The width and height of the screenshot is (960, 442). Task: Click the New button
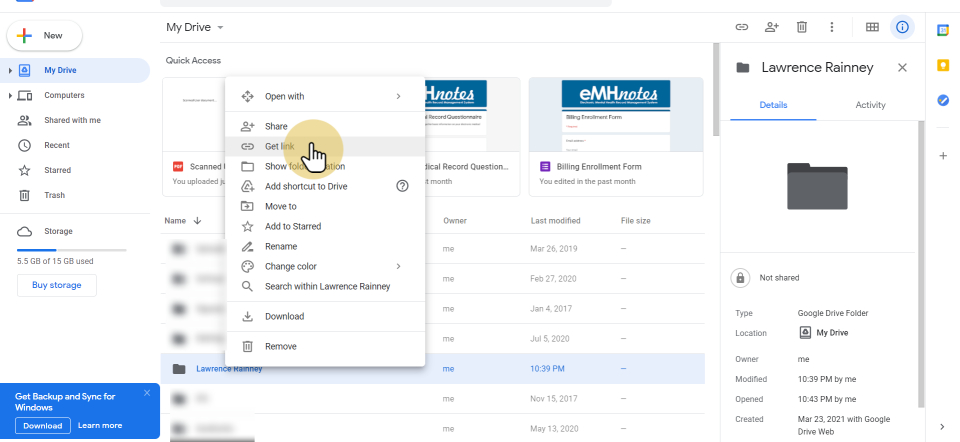45,36
